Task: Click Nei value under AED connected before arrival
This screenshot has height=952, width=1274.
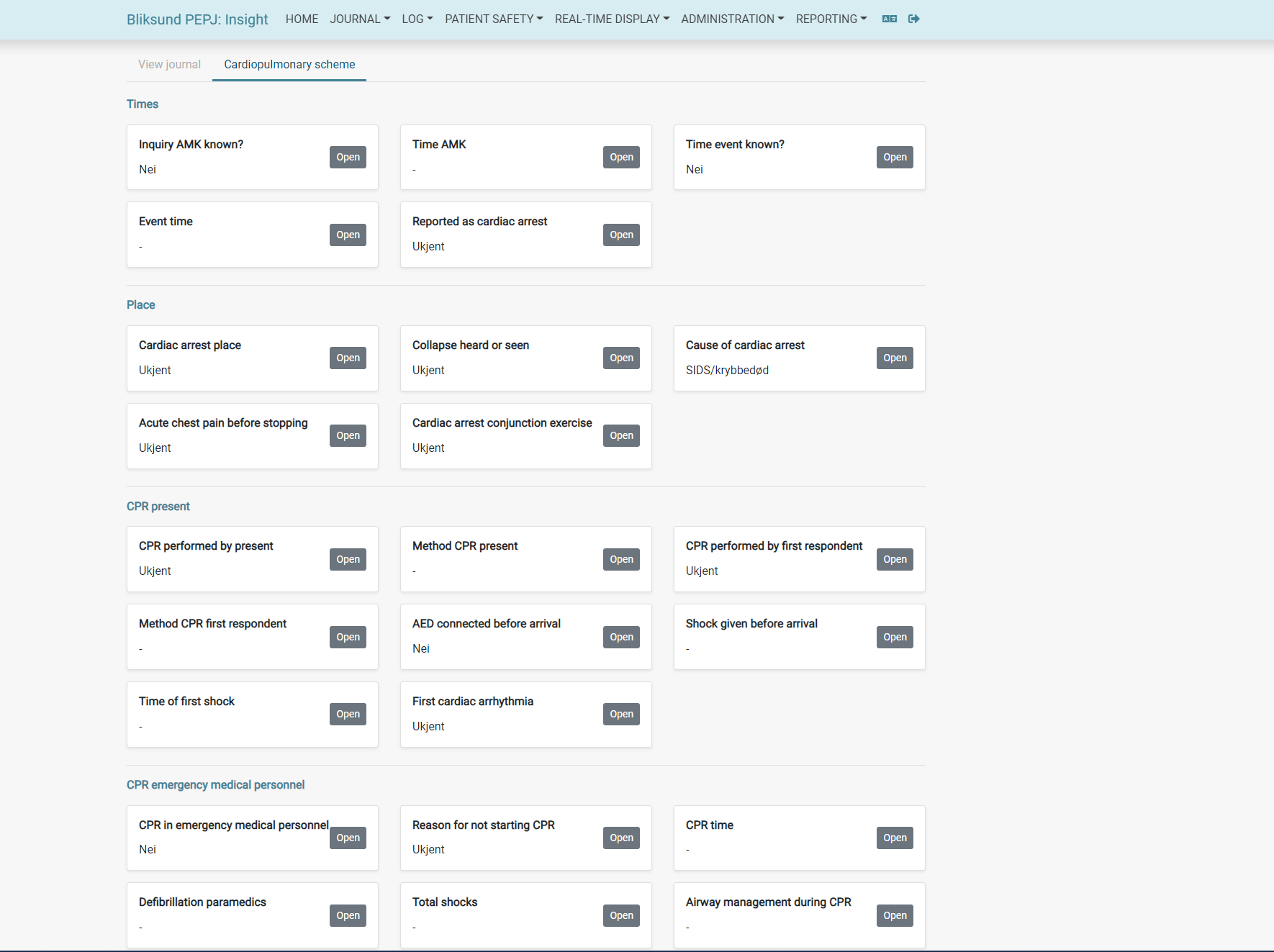Action: [421, 648]
